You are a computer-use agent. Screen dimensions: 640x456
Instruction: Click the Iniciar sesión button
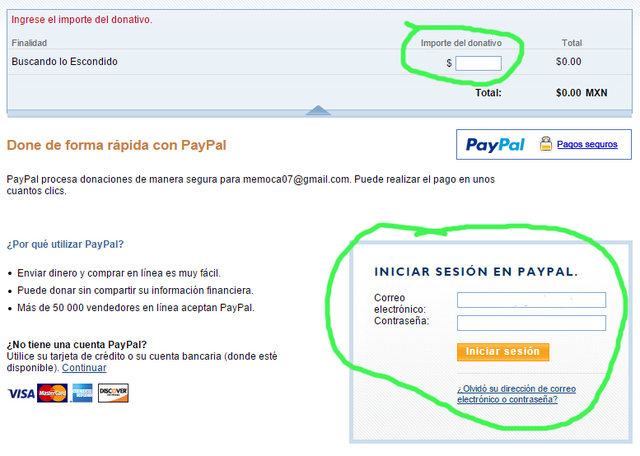tap(503, 352)
